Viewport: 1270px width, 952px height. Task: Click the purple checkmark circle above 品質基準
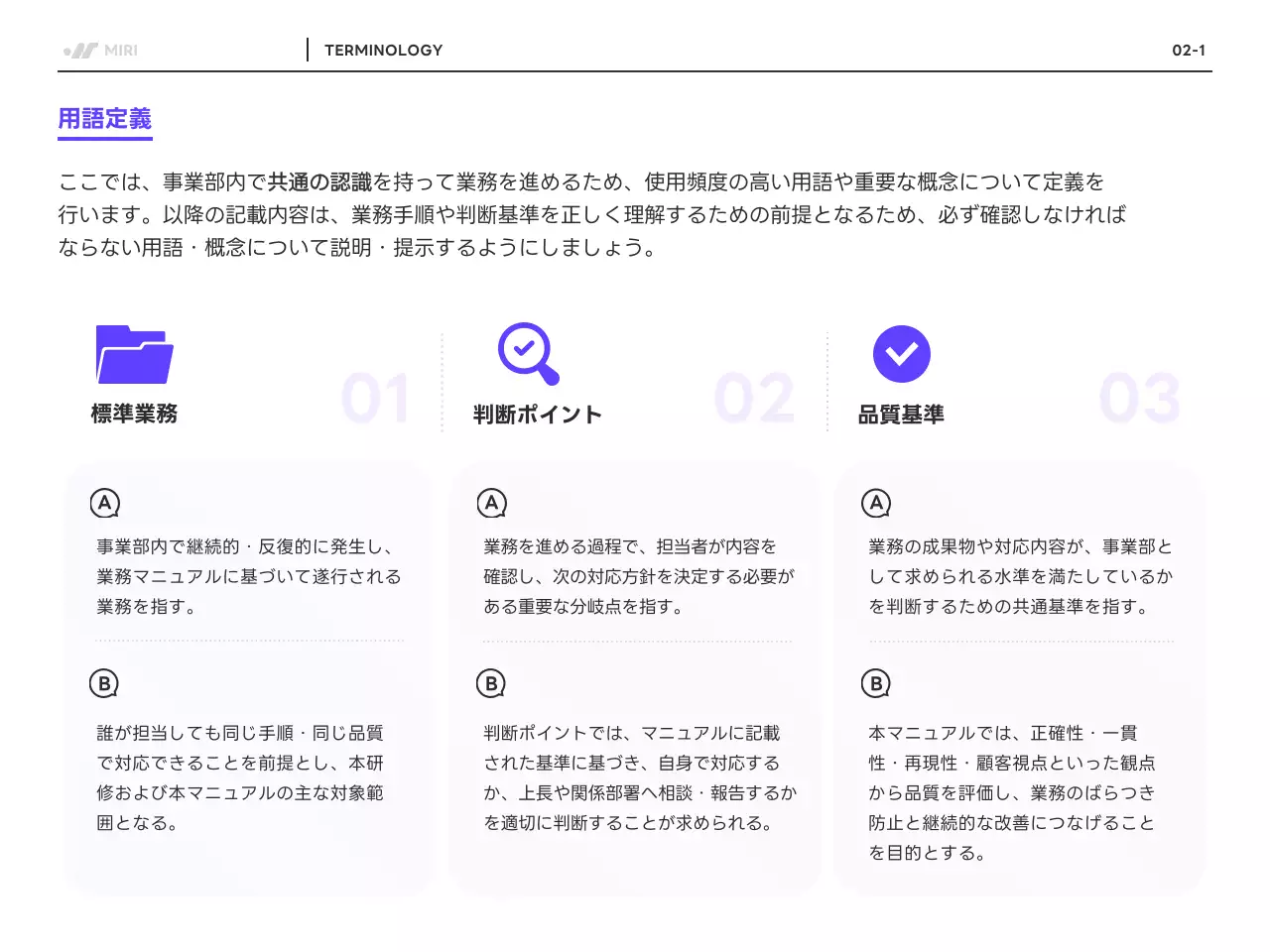(901, 354)
